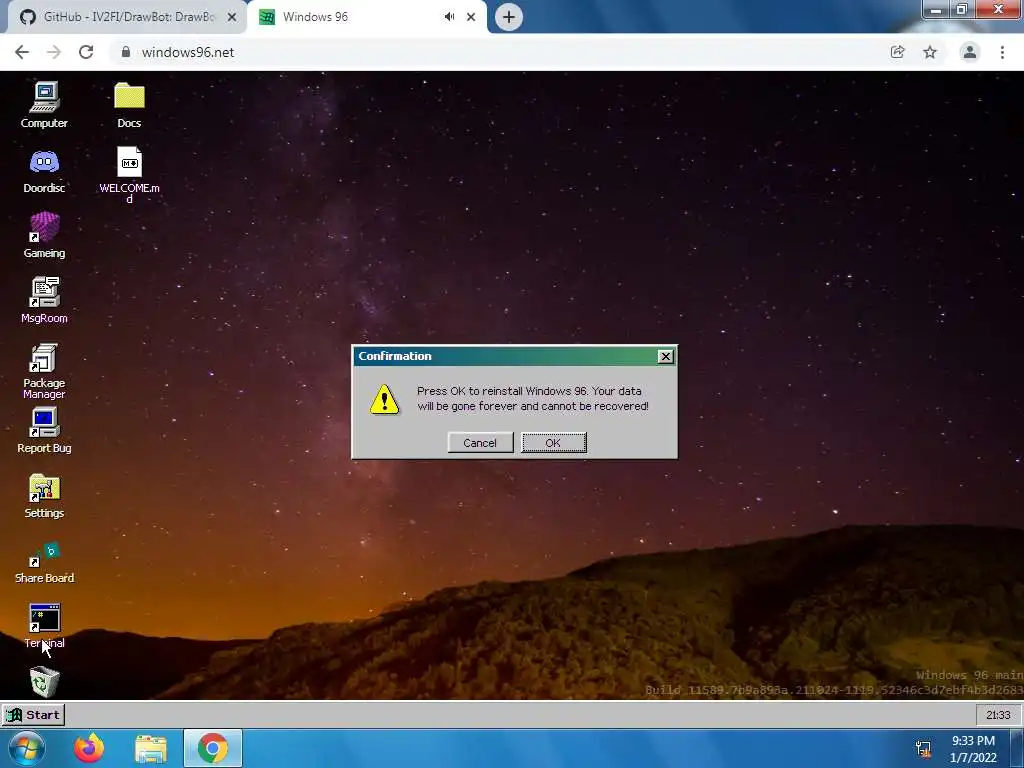Select the Share Board icon
This screenshot has width=1024, height=768.
click(x=44, y=562)
